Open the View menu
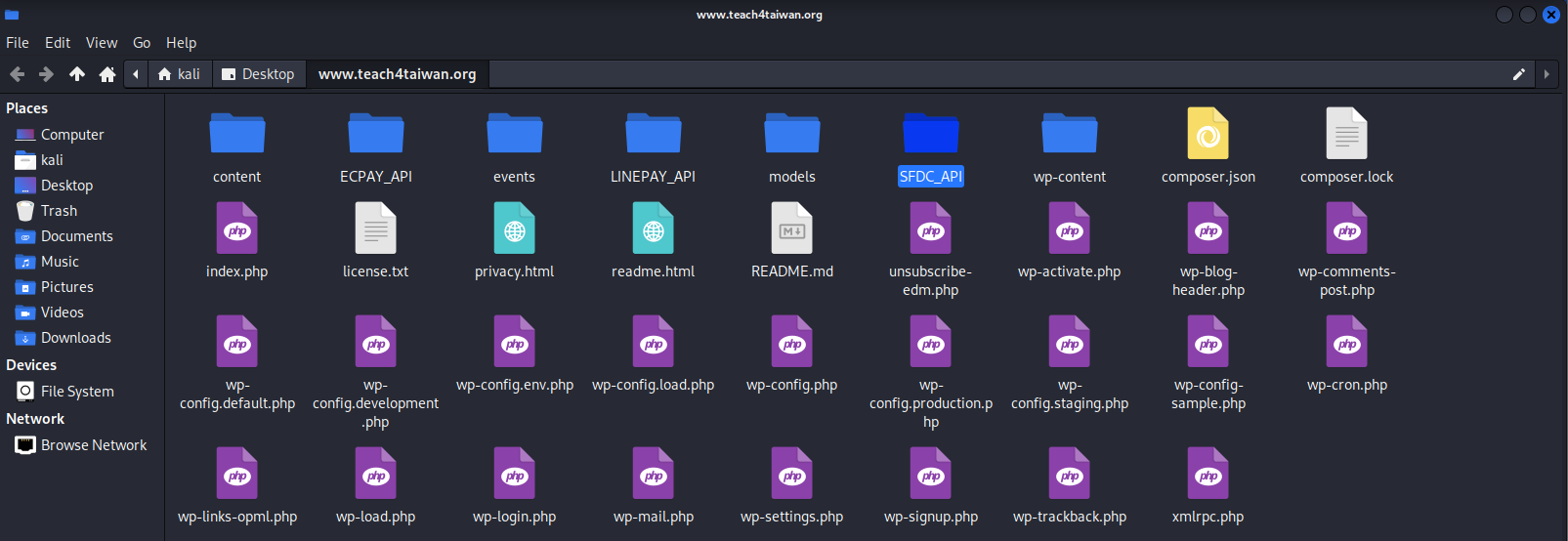1568x541 pixels. 102,43
